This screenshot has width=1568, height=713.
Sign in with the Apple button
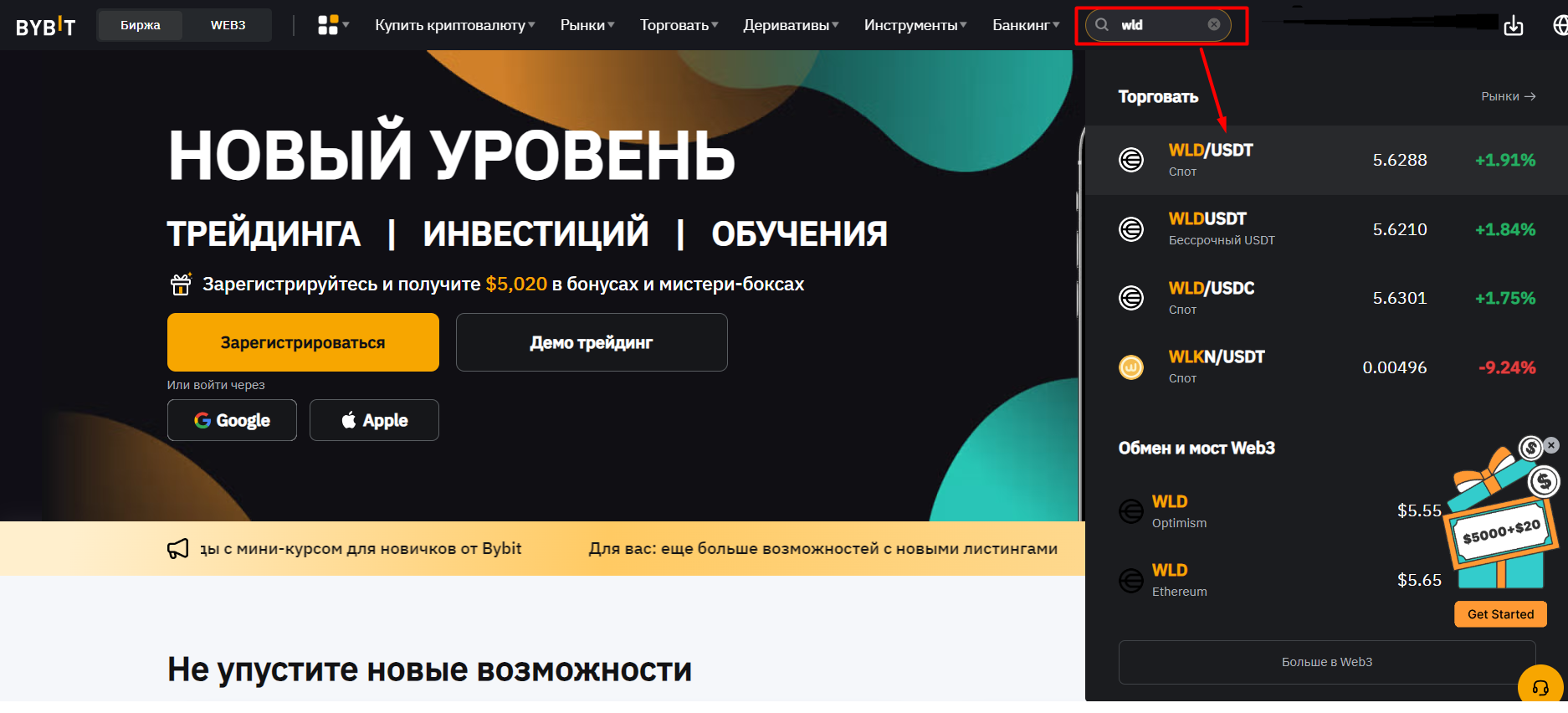point(374,420)
